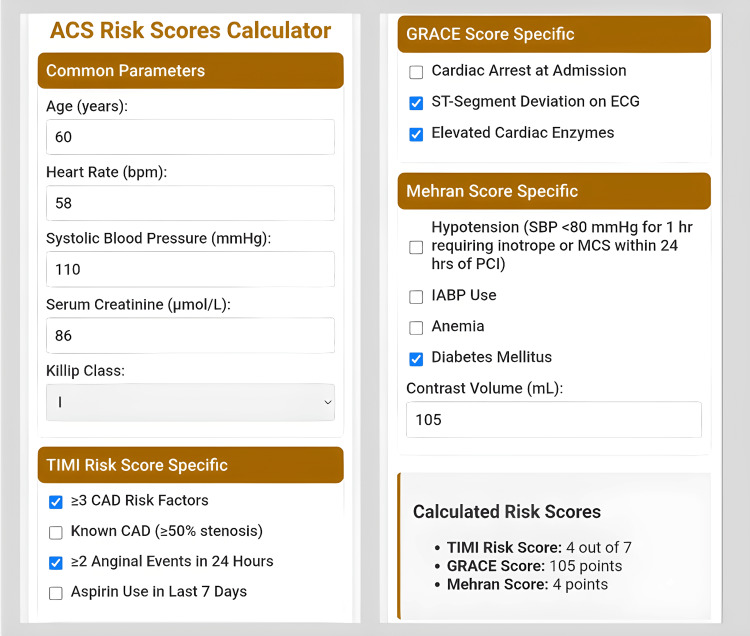
Task: Tick the IABP Use checkbox
Action: 416,297
